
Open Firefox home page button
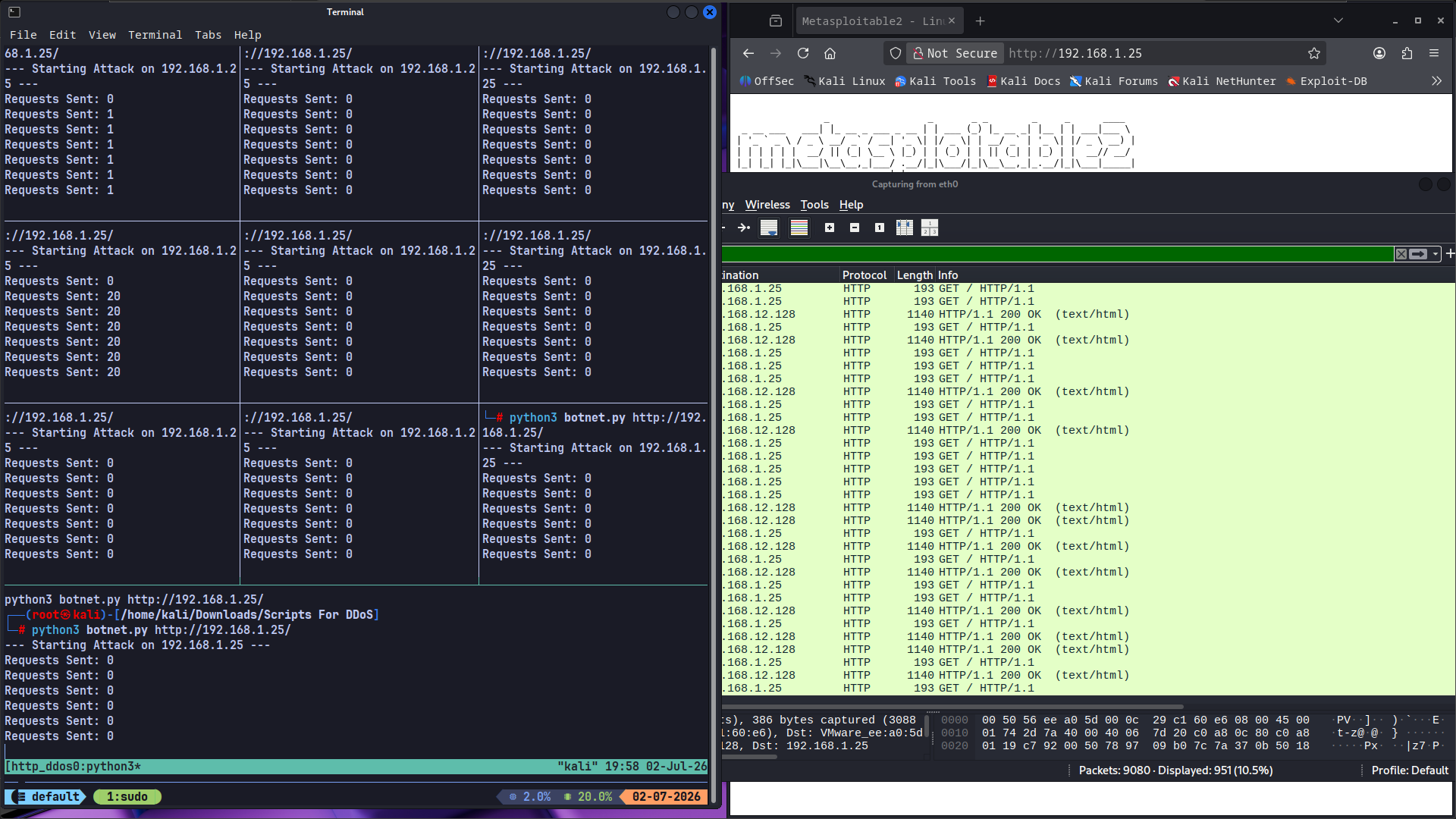pos(830,53)
